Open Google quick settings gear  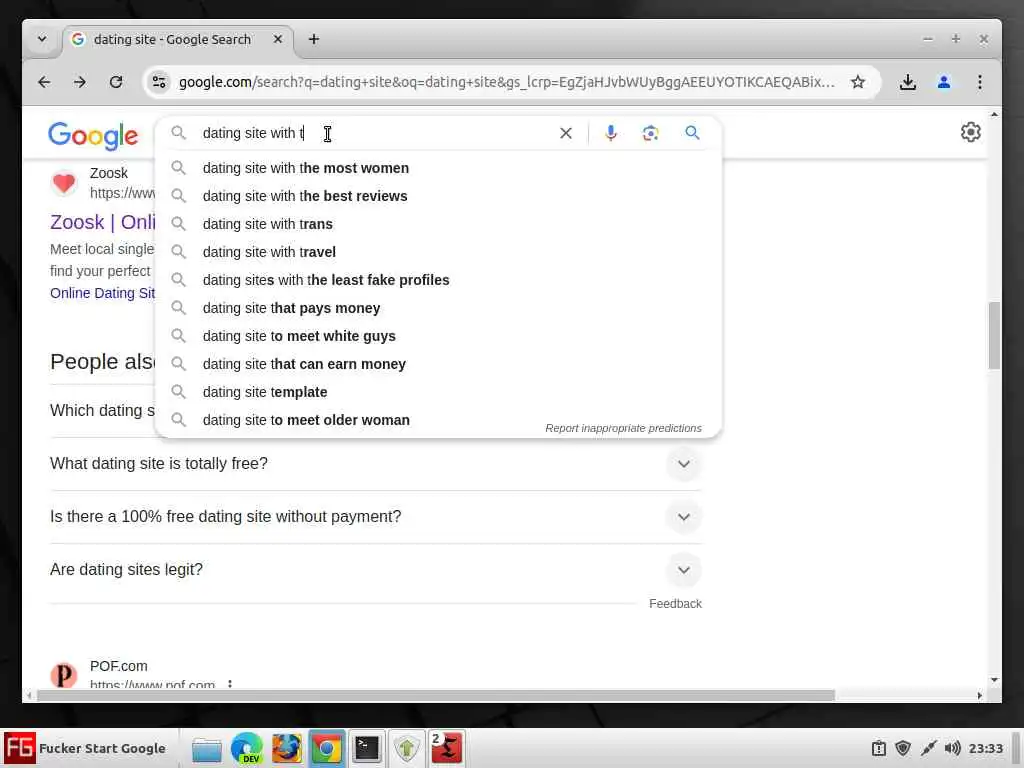click(970, 132)
